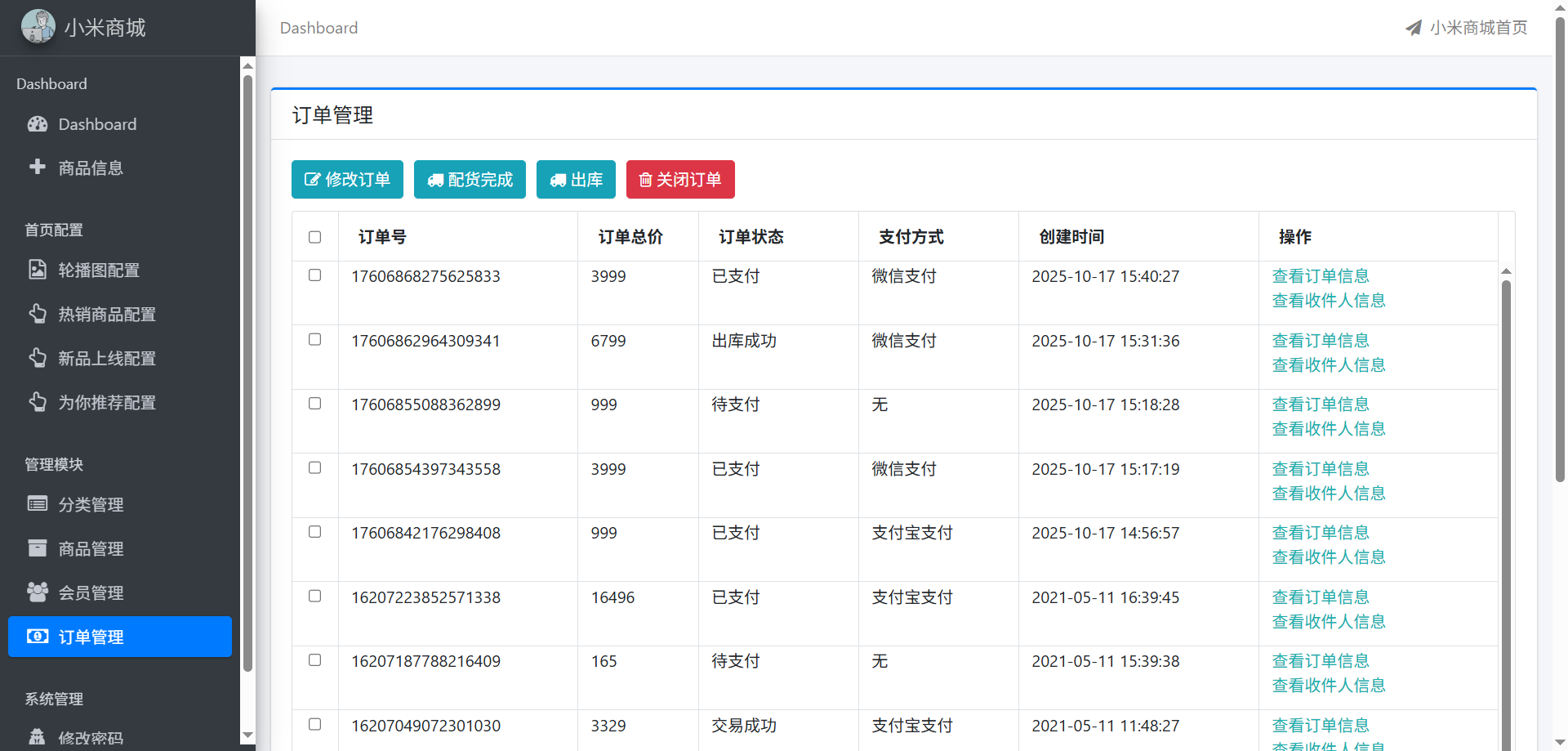View 查看订单信息 for order 17606868275625833

pos(1321,276)
